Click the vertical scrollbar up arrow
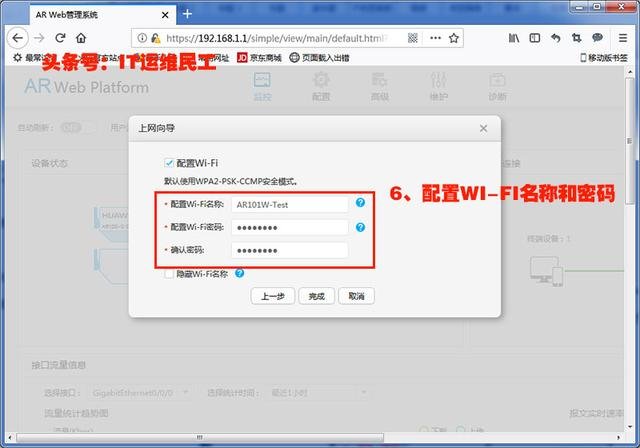 [630, 72]
